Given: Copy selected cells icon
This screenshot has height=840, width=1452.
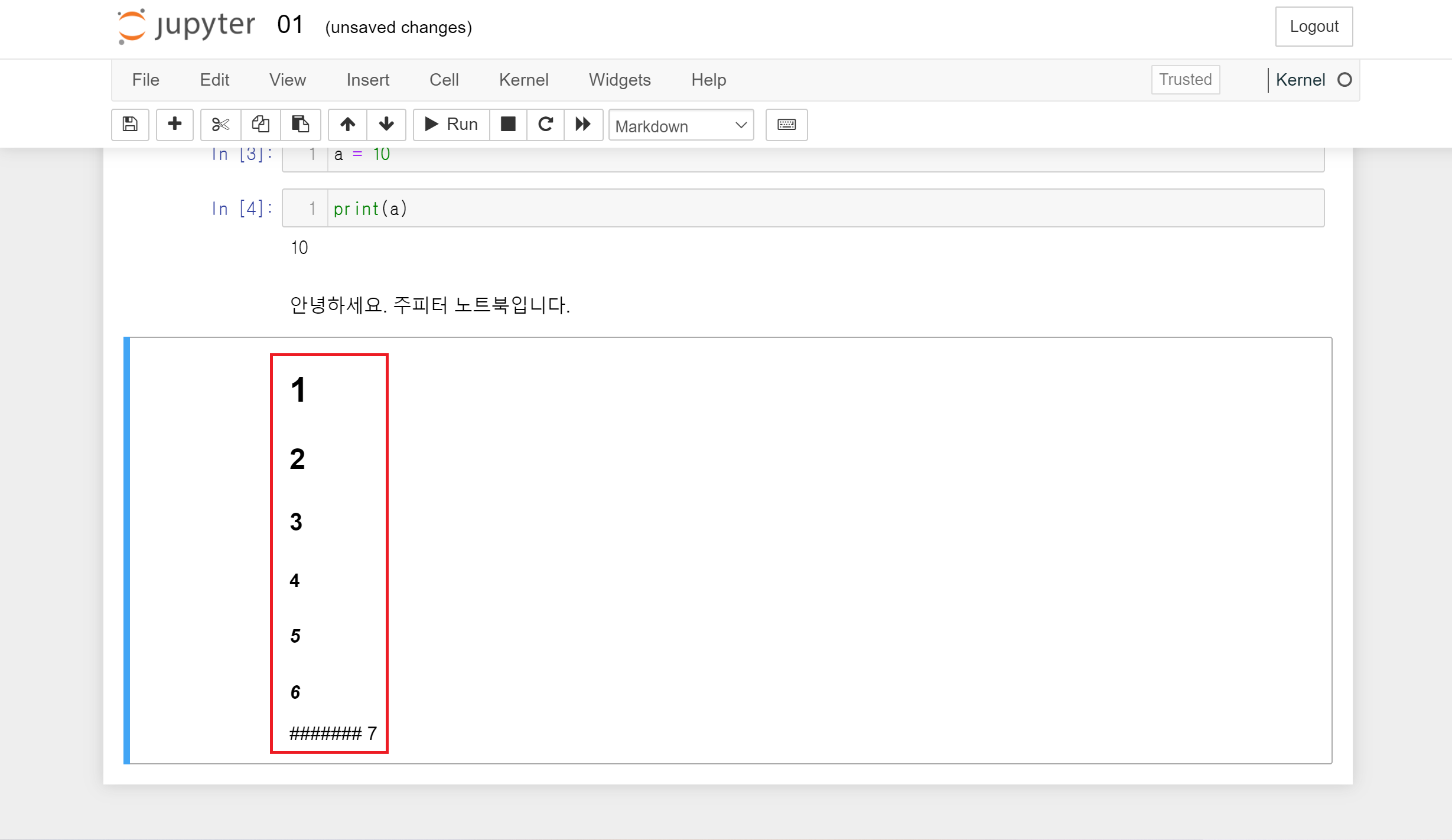Looking at the screenshot, I should click(x=261, y=124).
